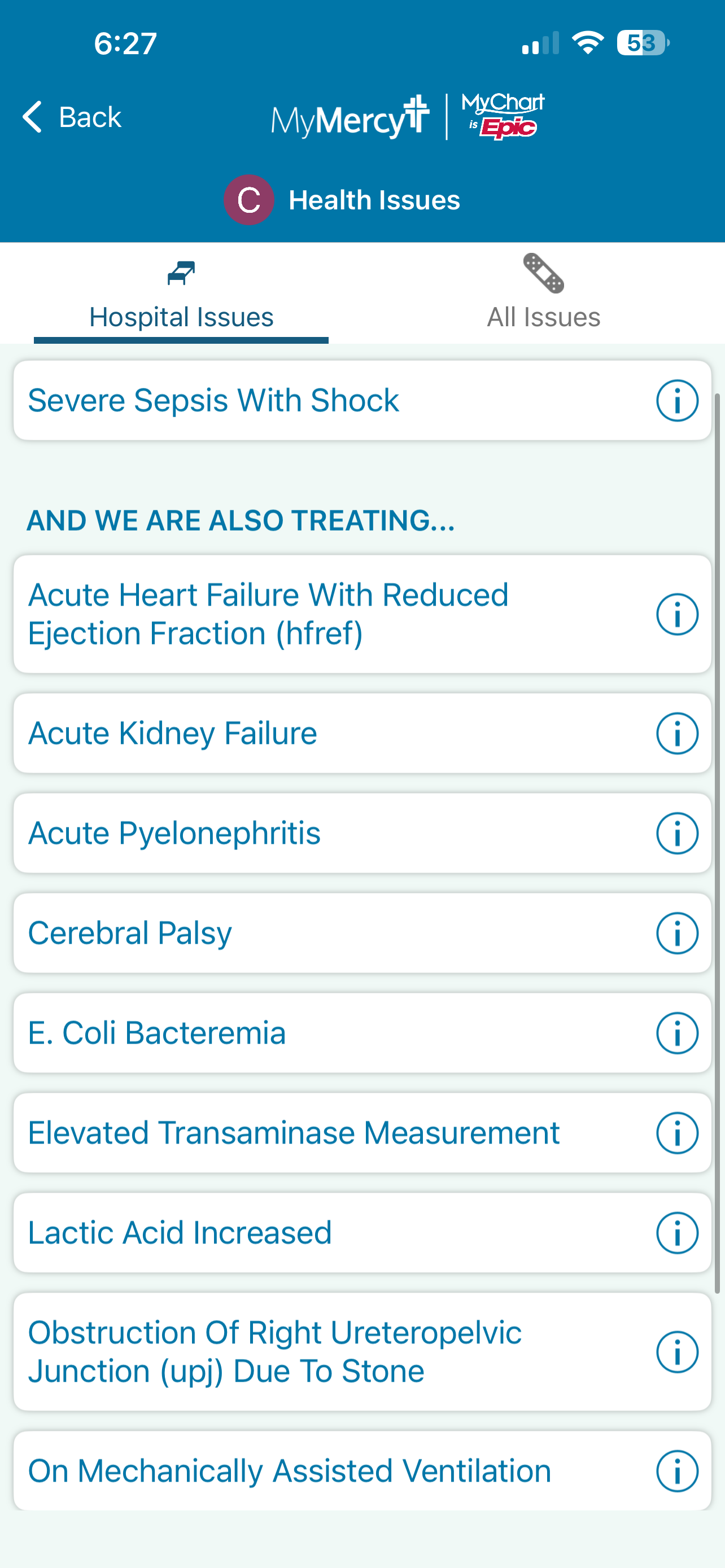Show info for On Mechanically Assisted Ventilation
This screenshot has height=1568, width=725.
coord(676,1471)
